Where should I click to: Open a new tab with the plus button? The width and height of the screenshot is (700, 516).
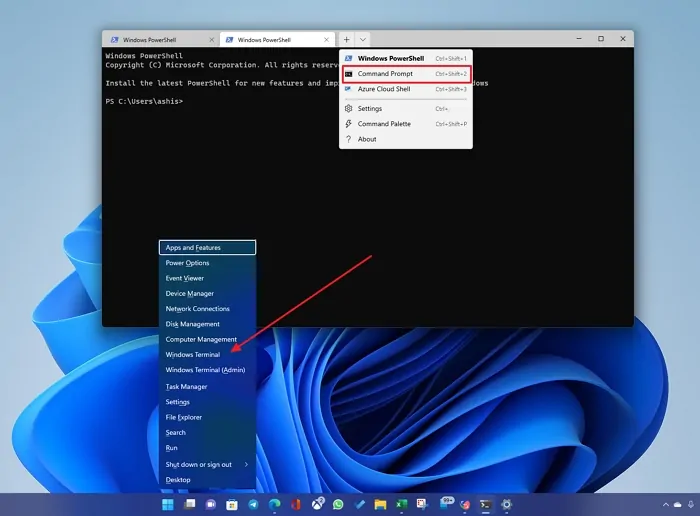point(346,39)
